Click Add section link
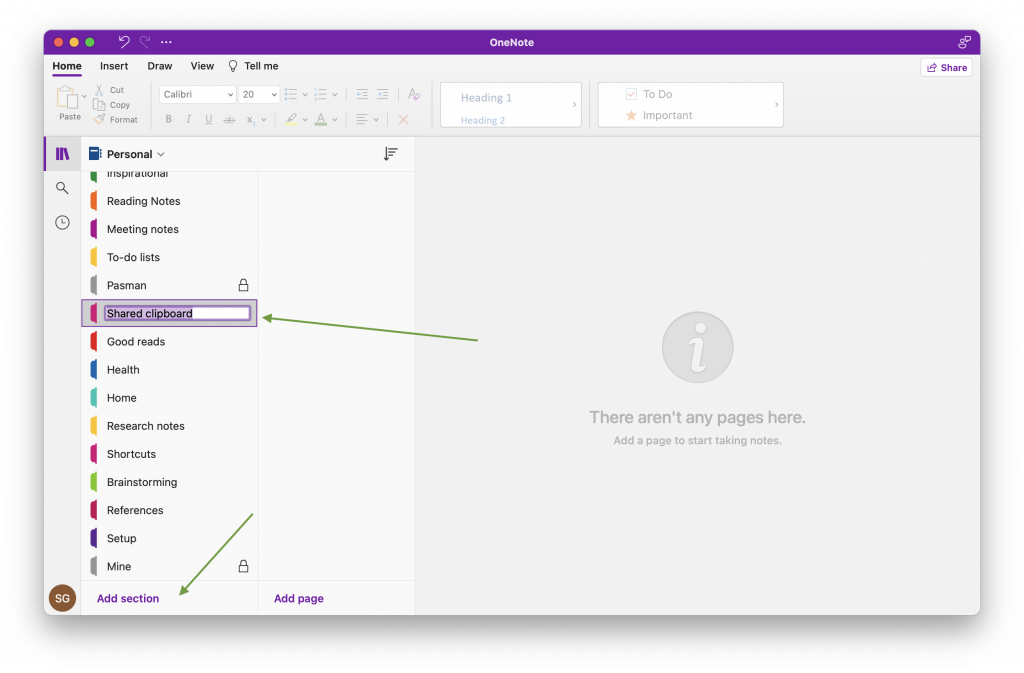The image size is (1024, 673). pyautogui.click(x=128, y=599)
